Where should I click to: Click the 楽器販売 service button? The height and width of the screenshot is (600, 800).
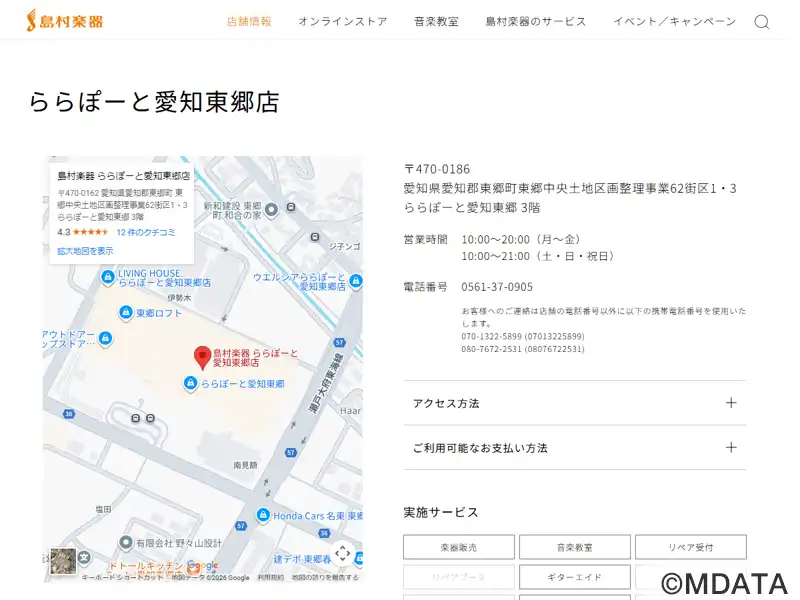click(x=459, y=548)
